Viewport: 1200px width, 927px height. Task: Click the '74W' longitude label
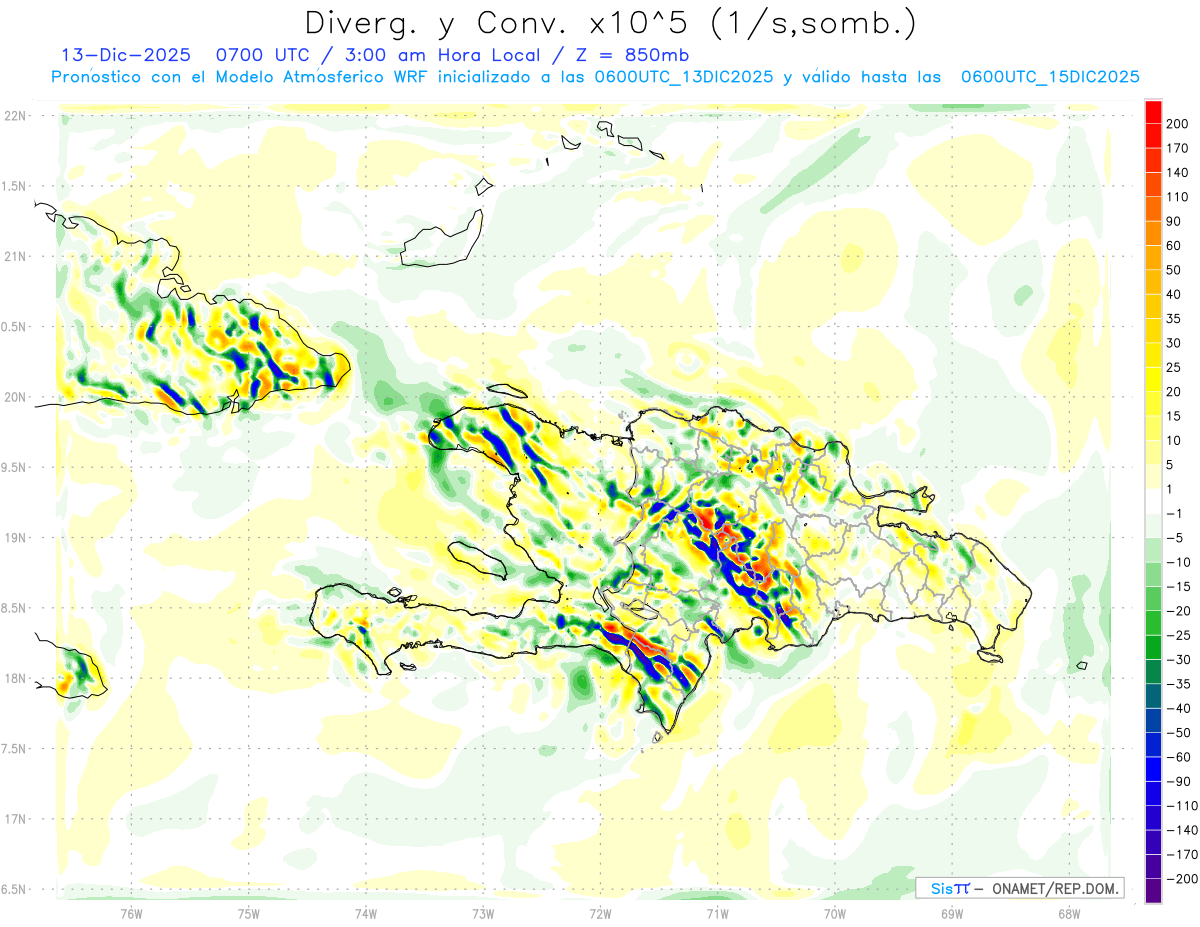[x=366, y=912]
